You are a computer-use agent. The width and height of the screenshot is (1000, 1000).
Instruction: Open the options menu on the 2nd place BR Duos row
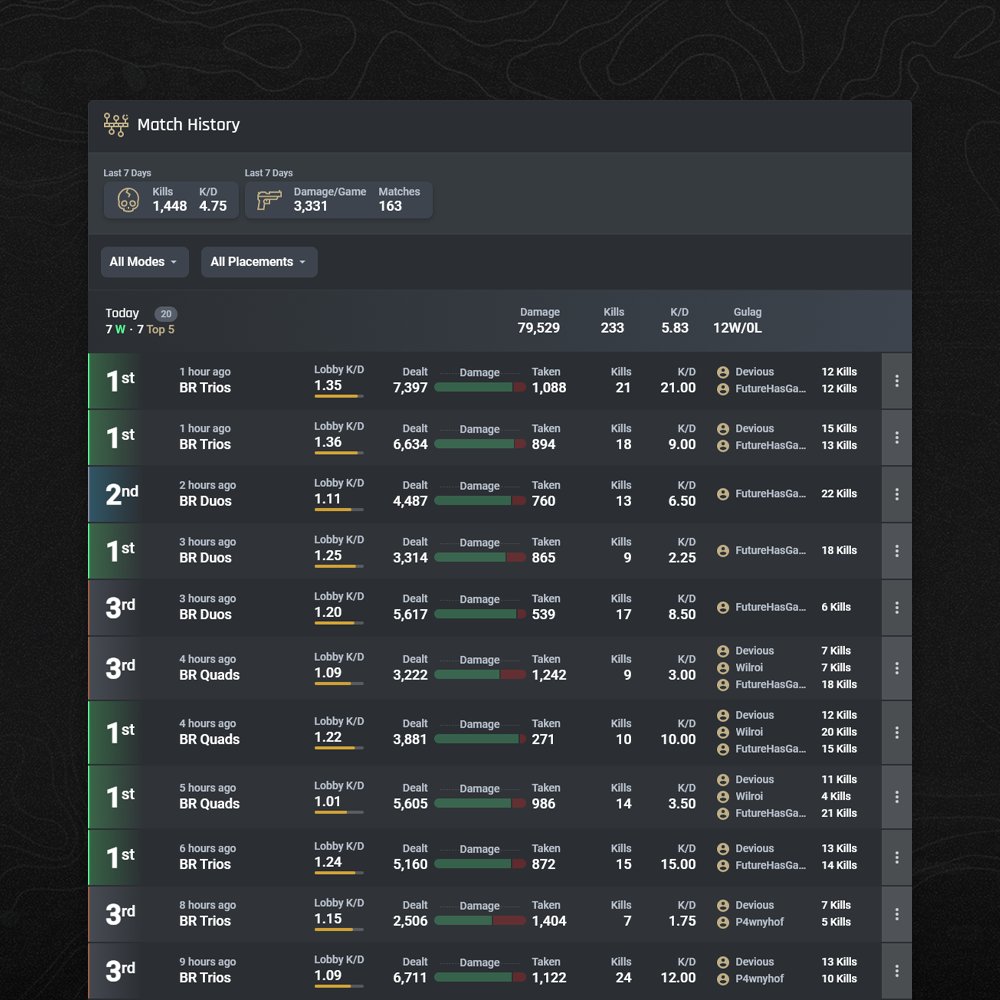[897, 493]
